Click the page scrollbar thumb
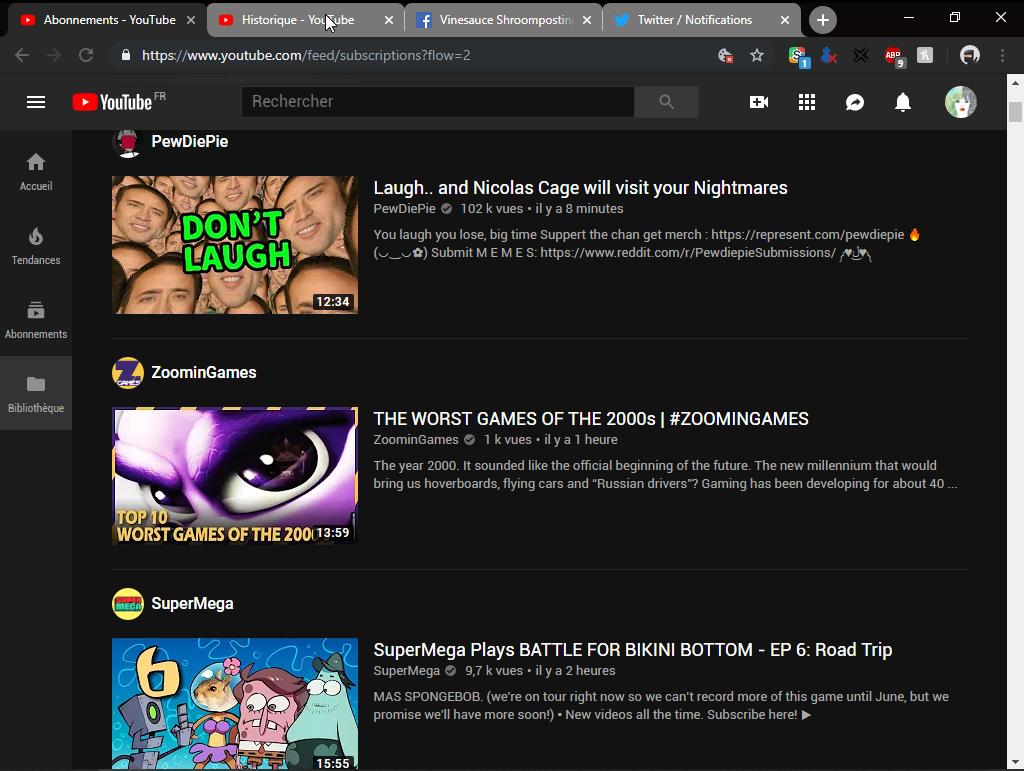The width and height of the screenshot is (1024, 771). (x=1015, y=112)
